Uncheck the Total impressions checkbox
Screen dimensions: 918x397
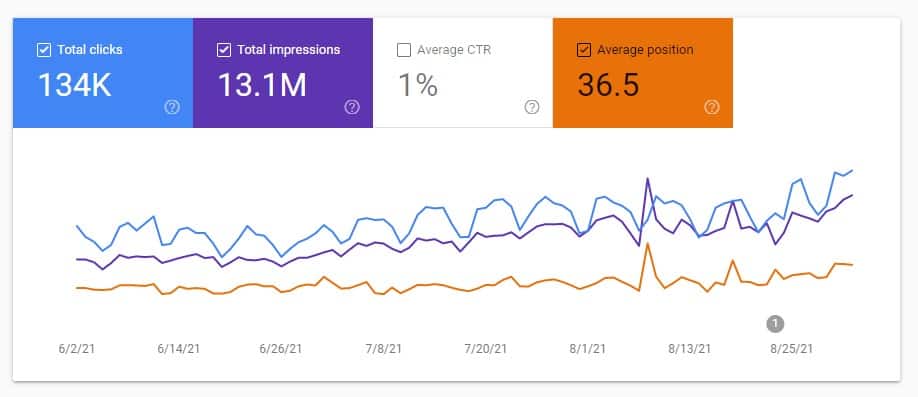pos(224,50)
